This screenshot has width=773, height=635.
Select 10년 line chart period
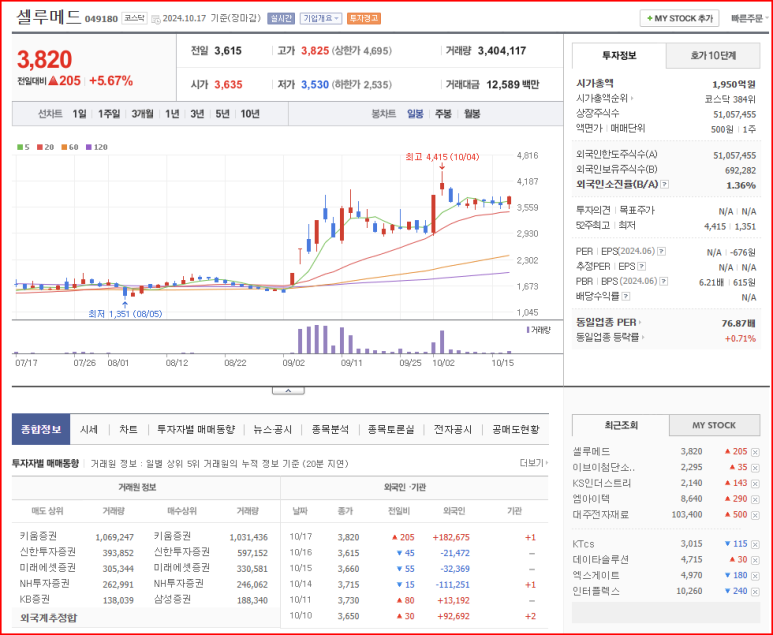coord(250,114)
